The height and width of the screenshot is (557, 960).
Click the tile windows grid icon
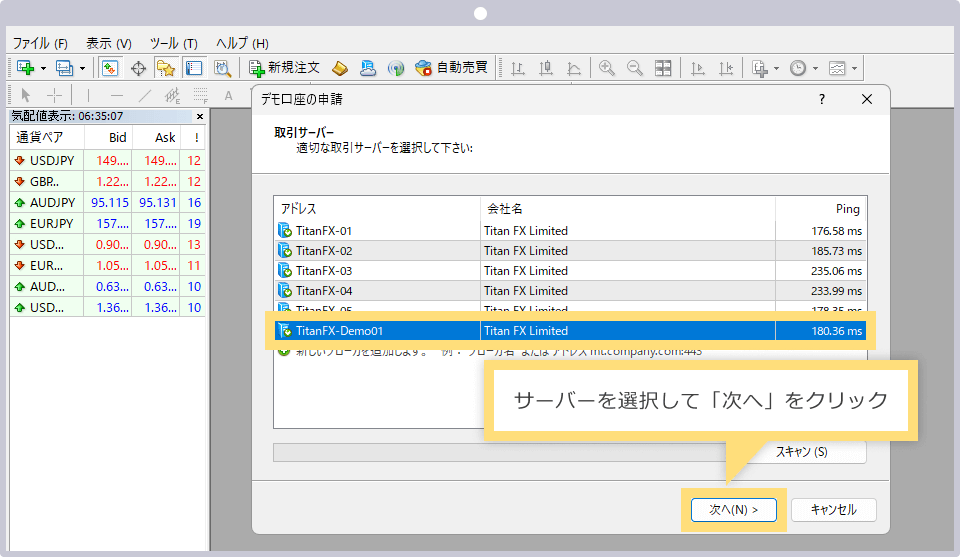[663, 68]
